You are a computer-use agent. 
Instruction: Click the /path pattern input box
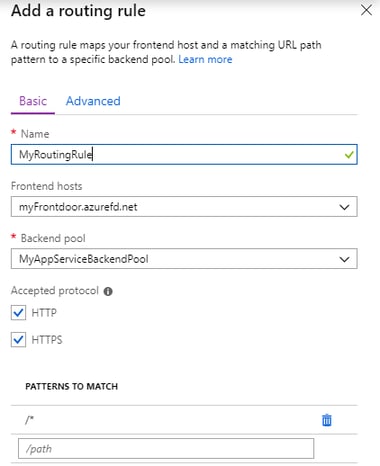coord(166,449)
